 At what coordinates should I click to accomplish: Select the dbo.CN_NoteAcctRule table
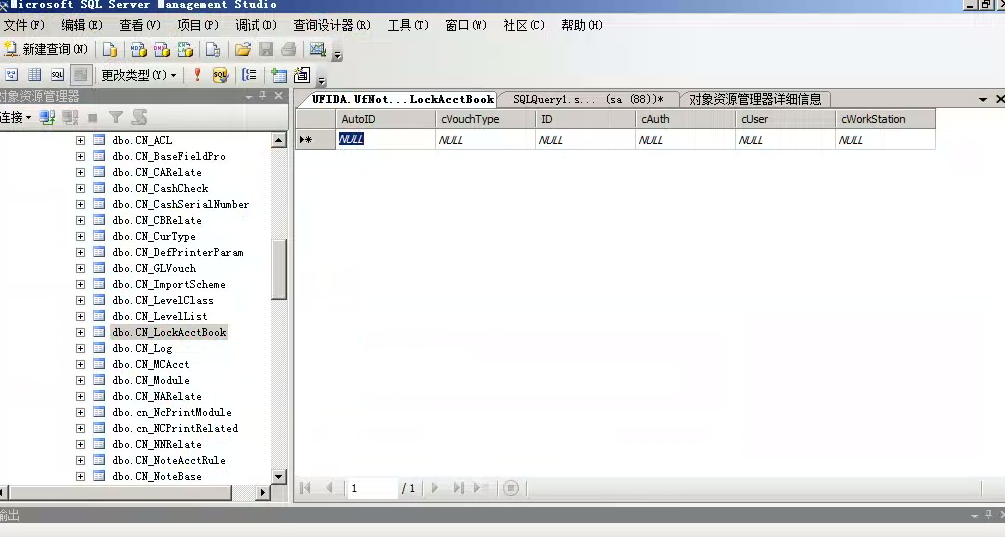point(168,460)
